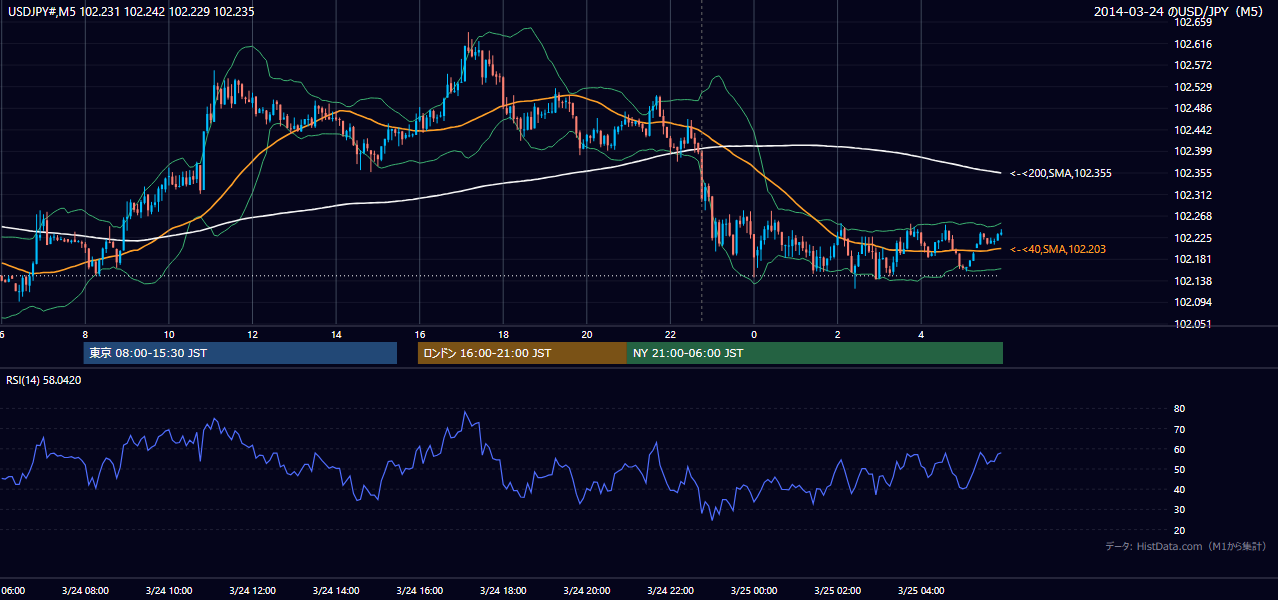
Task: Click RSI scale level 30
Action: [x=1180, y=510]
